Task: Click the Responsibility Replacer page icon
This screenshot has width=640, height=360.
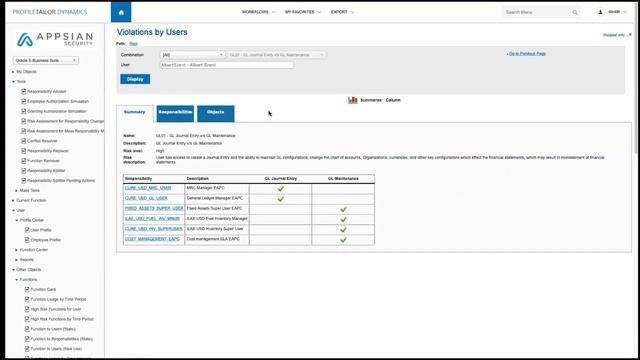Action: [24, 151]
